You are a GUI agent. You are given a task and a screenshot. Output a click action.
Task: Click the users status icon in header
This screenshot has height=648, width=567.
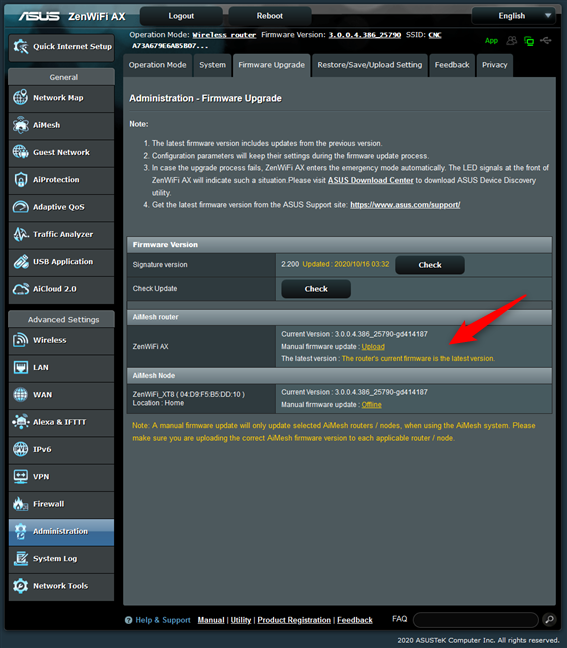tap(512, 40)
